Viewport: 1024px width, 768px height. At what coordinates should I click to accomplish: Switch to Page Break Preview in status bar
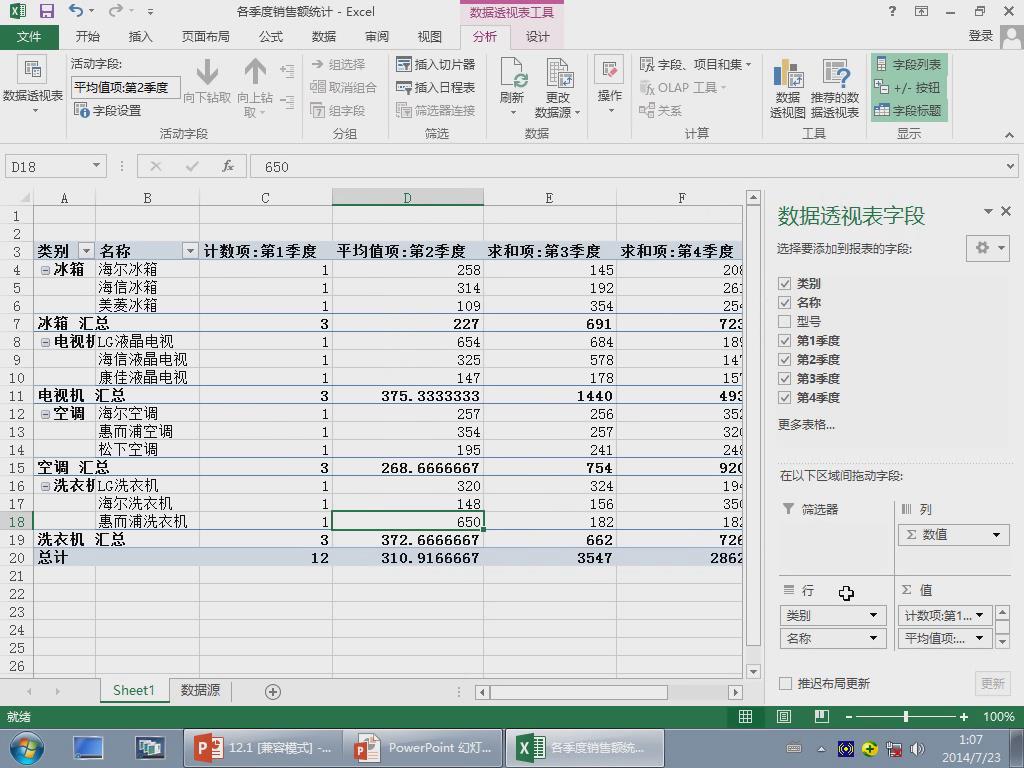coord(822,716)
